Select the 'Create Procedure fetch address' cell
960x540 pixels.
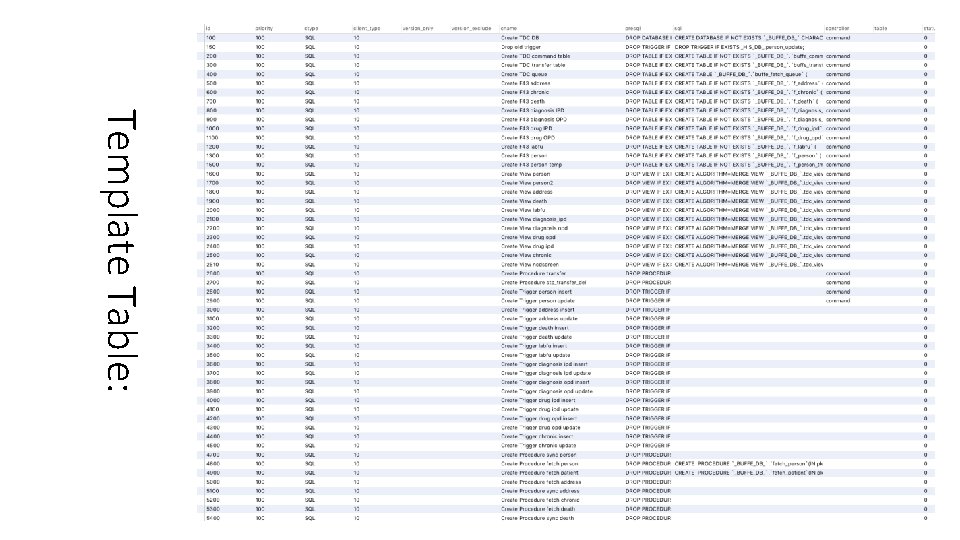tap(541, 482)
